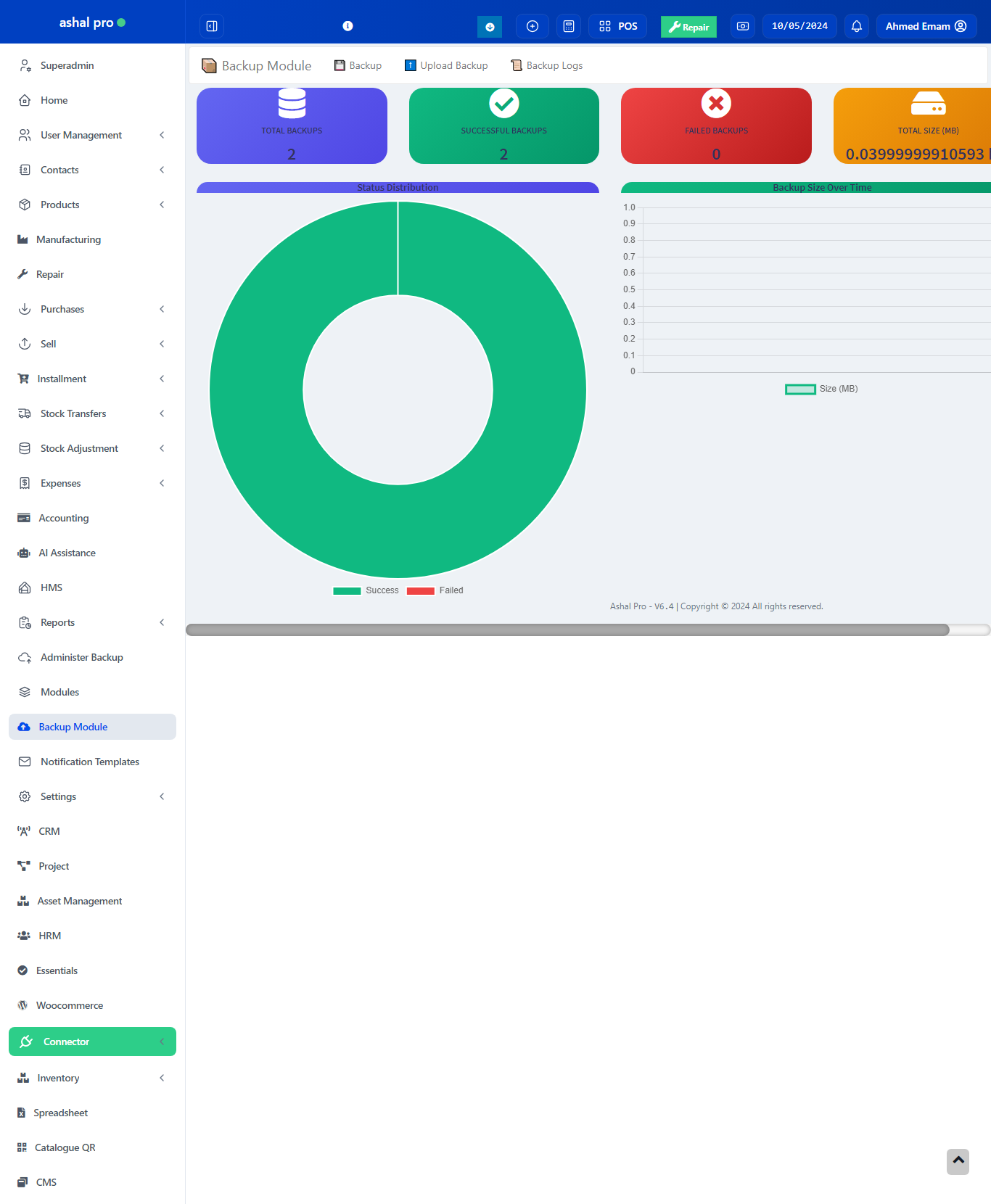Toggle the Failed legend in donut chart
The height and width of the screenshot is (1204, 991).
pos(435,590)
